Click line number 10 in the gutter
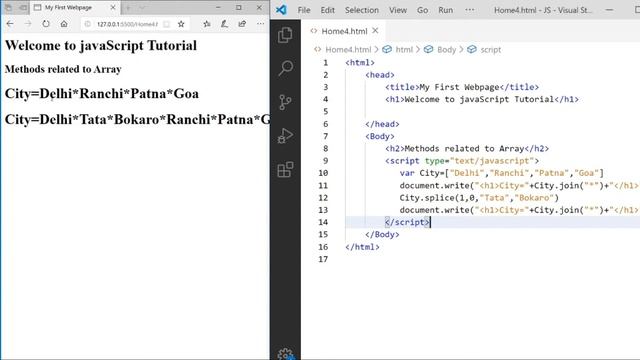 coord(323,173)
